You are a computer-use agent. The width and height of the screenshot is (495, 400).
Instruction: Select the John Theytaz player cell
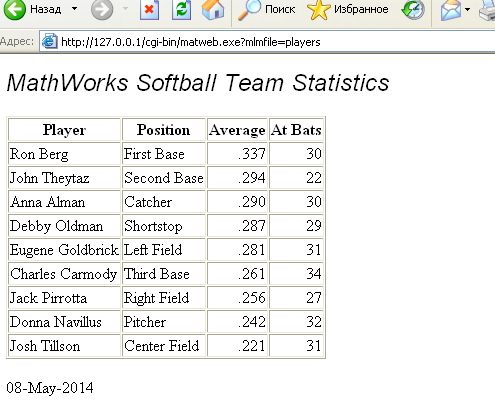tap(64, 178)
